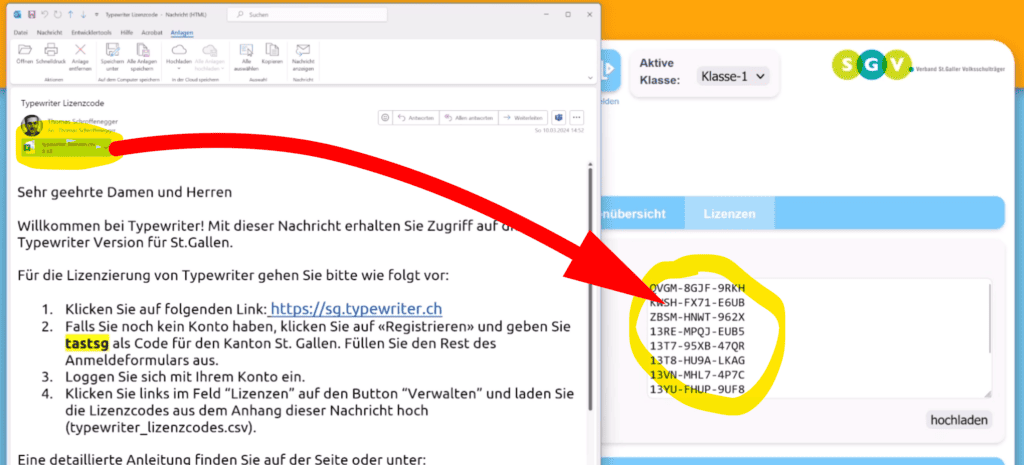
Task: Click the Alle Anlagen speichern icon
Action: click(142, 50)
